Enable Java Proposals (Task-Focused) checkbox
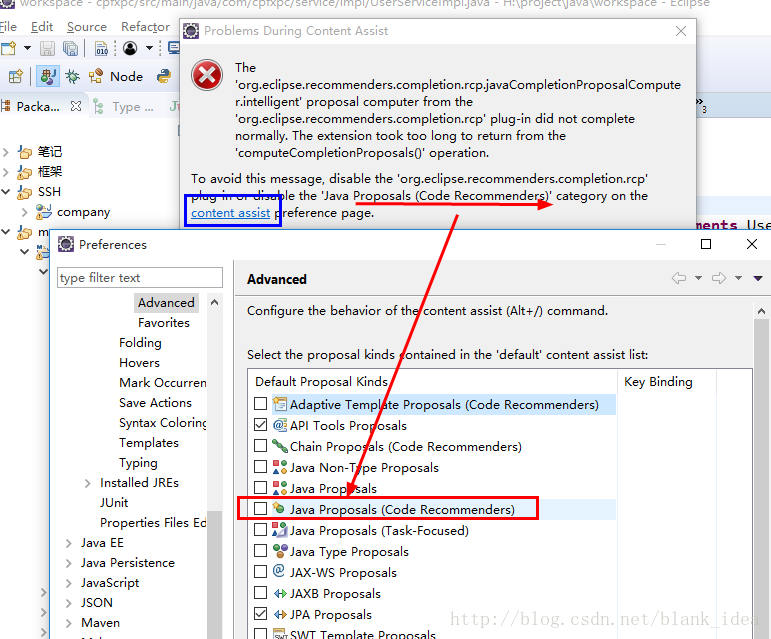Image resolution: width=771 pixels, height=639 pixels. [261, 530]
